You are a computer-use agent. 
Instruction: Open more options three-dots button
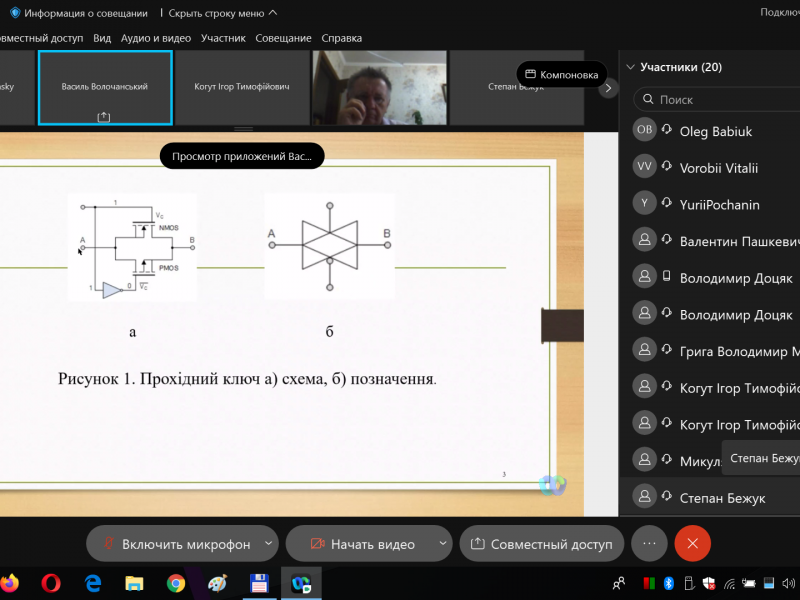point(649,543)
